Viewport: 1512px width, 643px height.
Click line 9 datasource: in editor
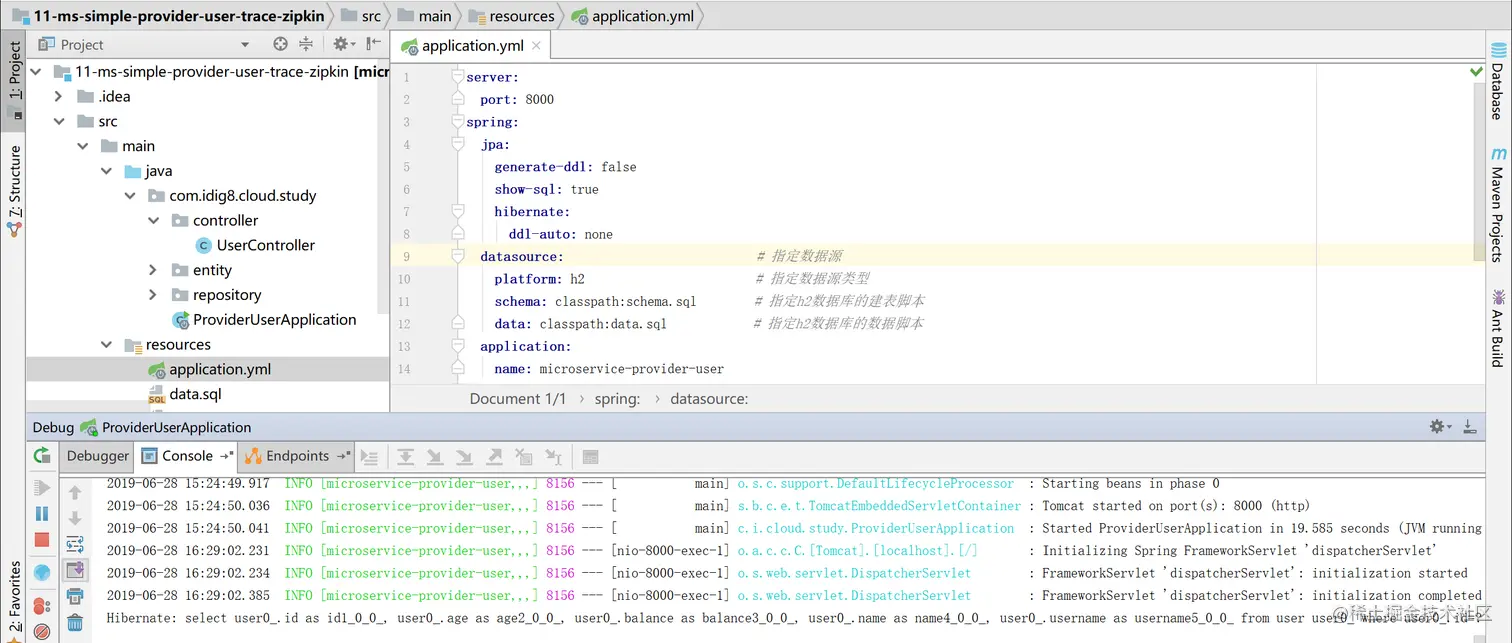point(521,256)
